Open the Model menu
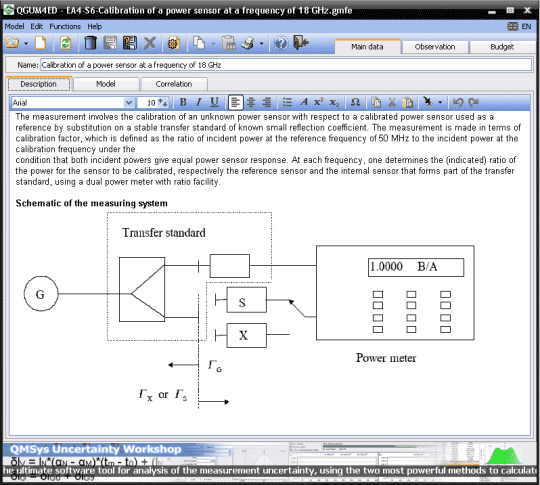The height and width of the screenshot is (485, 540). click(x=14, y=27)
